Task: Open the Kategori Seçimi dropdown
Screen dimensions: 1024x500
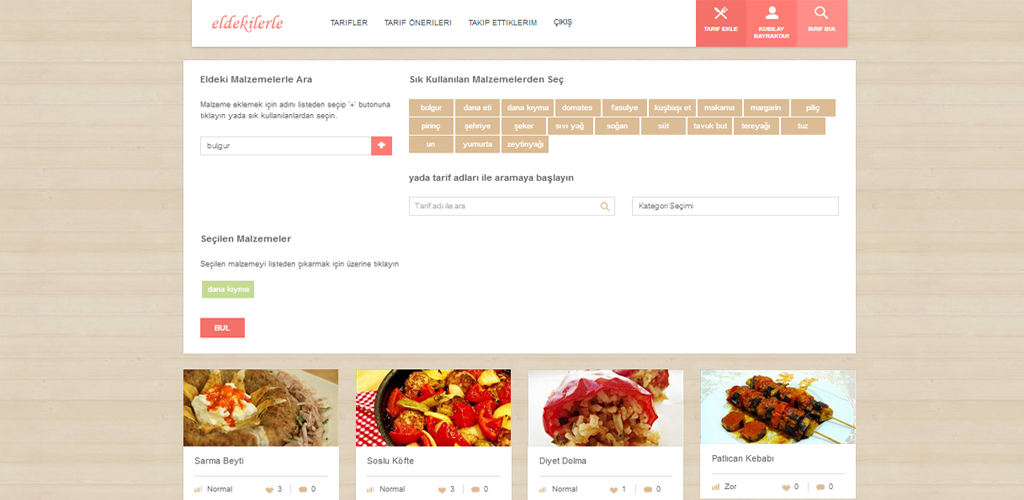Action: (x=735, y=206)
